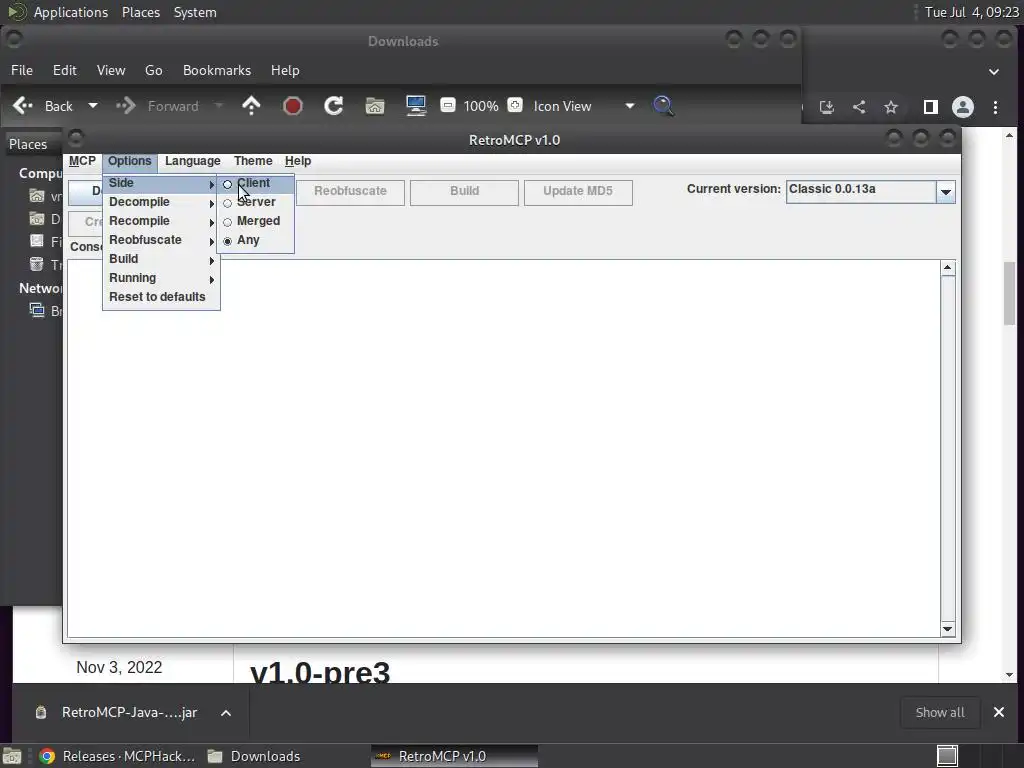
Task: Zoom out with the minus icon
Action: [448, 105]
